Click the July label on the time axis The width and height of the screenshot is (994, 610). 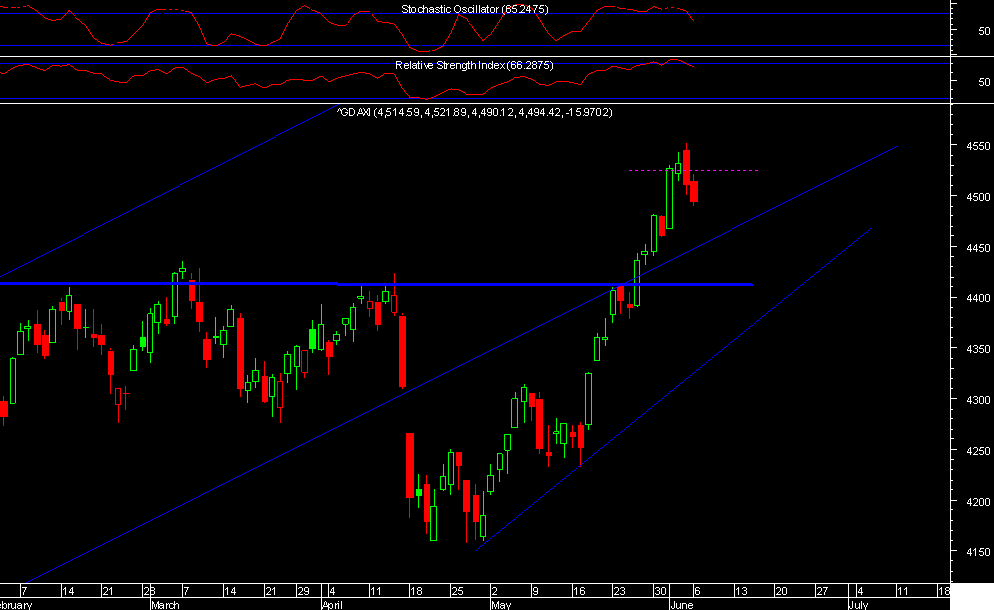pyautogui.click(x=861, y=604)
